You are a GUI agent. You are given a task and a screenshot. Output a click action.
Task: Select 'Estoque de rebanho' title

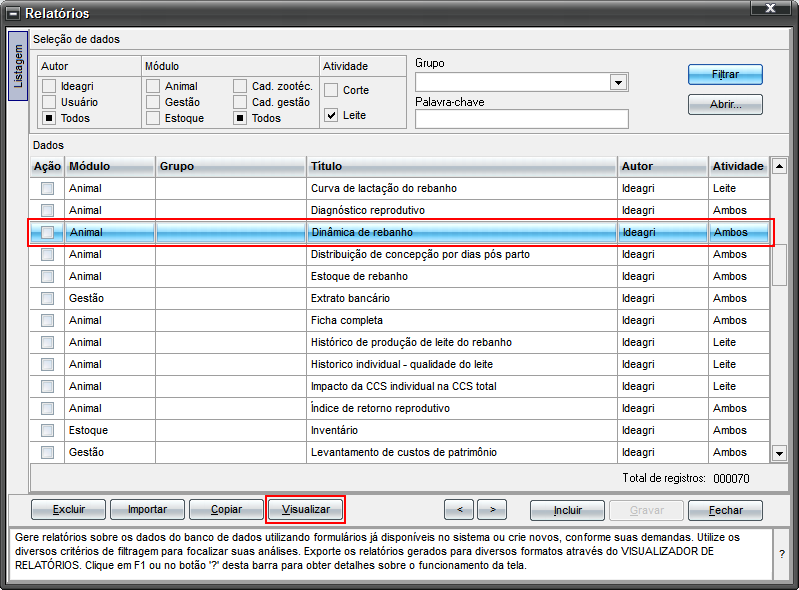pos(359,276)
